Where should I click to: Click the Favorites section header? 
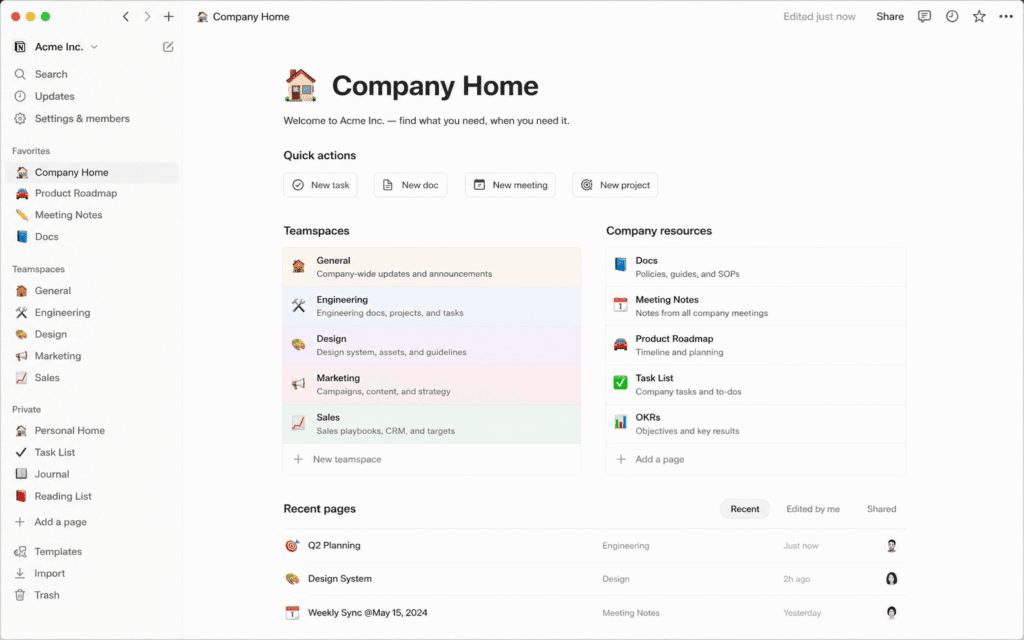pyautogui.click(x=31, y=151)
